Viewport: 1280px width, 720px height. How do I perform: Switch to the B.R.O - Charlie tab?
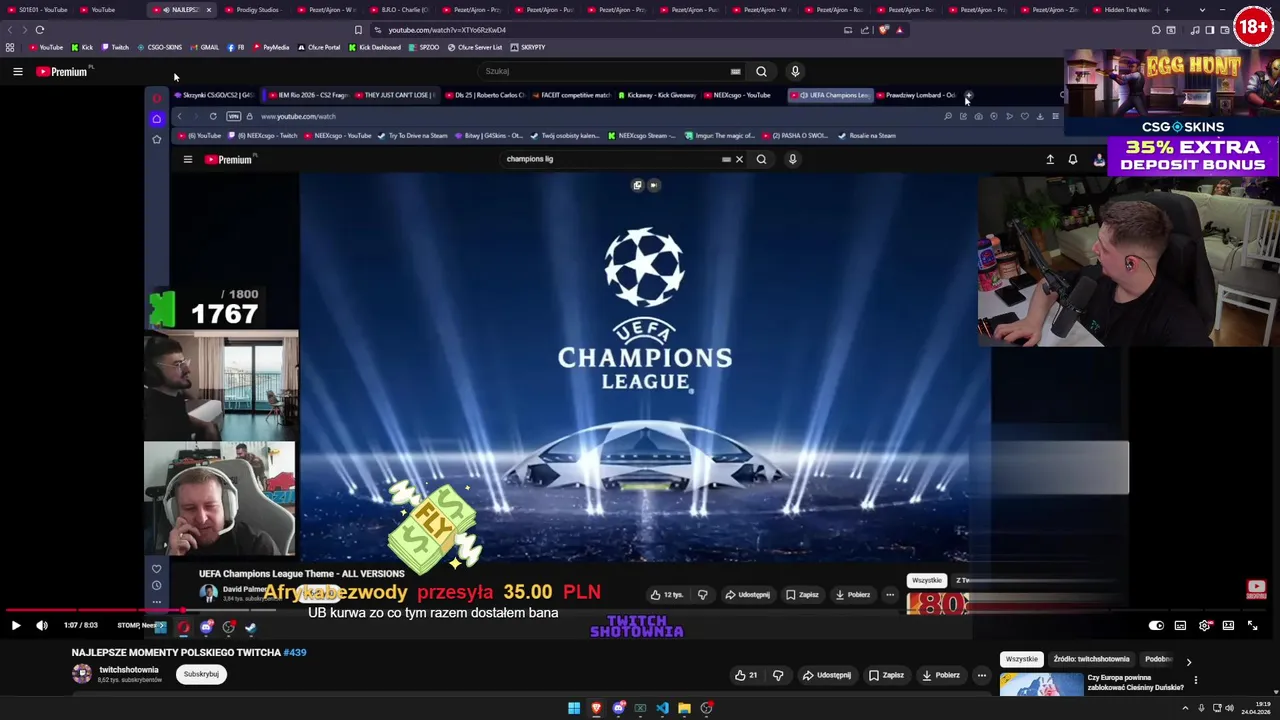(398, 10)
